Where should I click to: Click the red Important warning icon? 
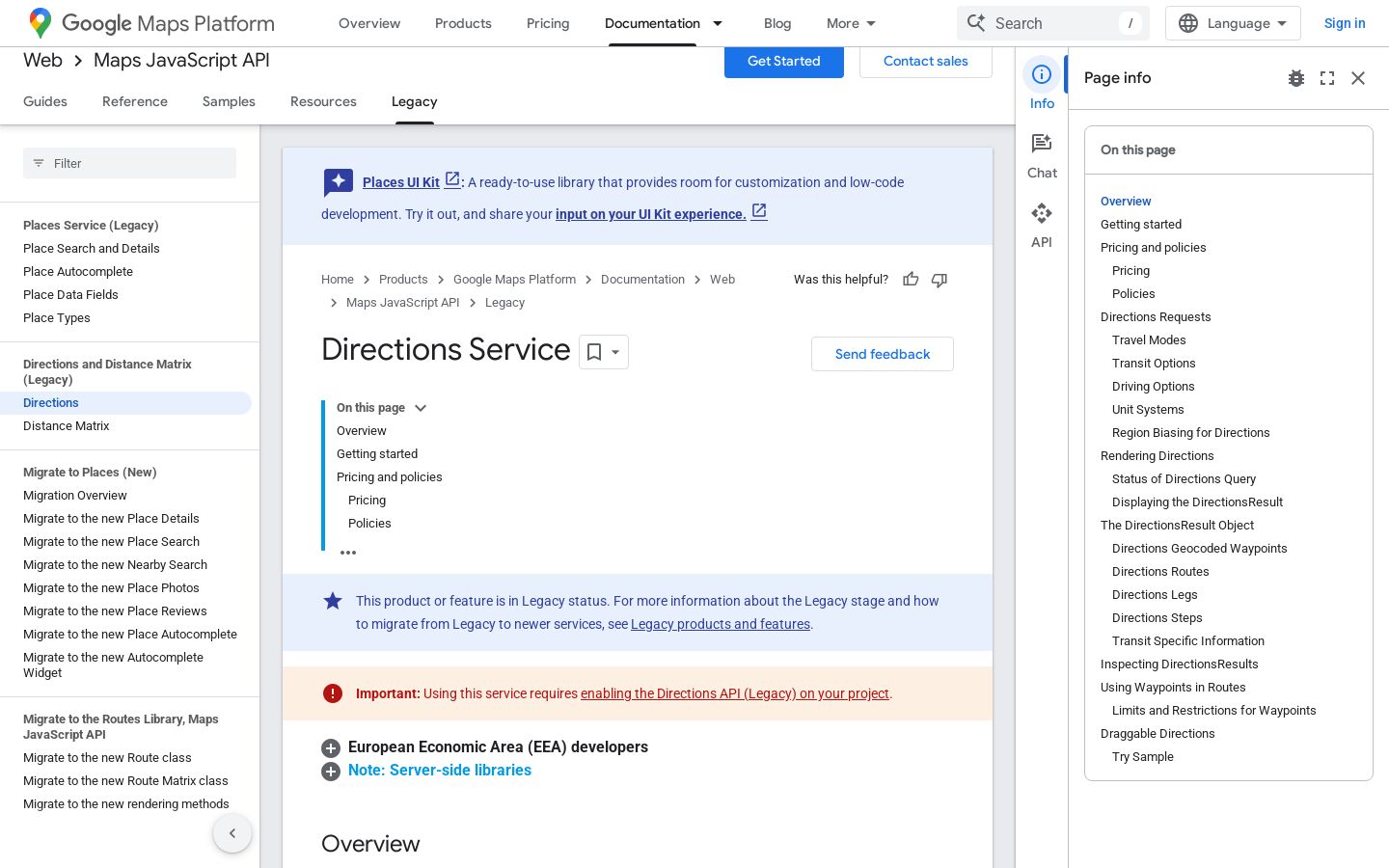click(333, 693)
